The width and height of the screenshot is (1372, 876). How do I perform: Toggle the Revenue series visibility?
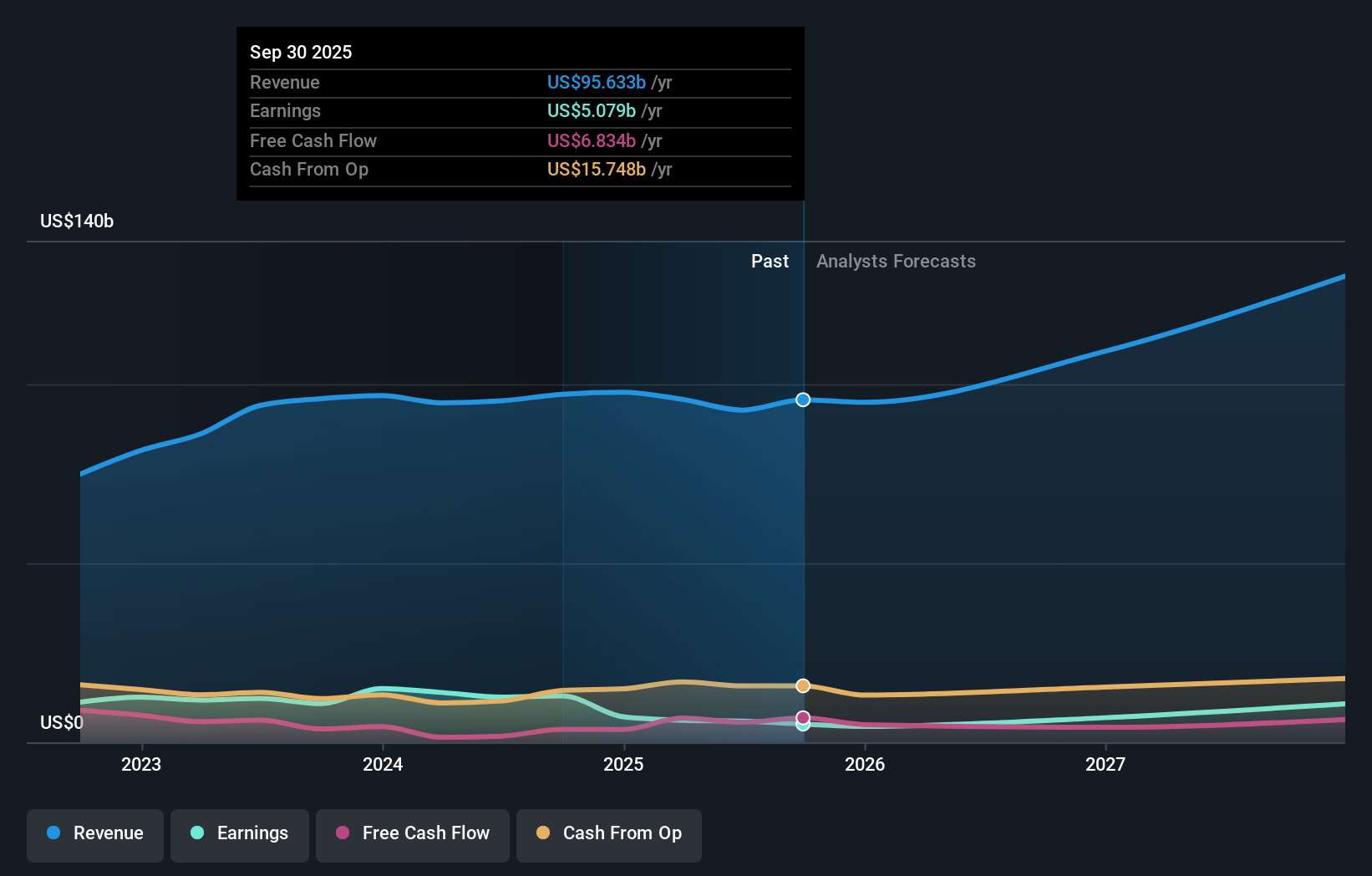point(94,833)
